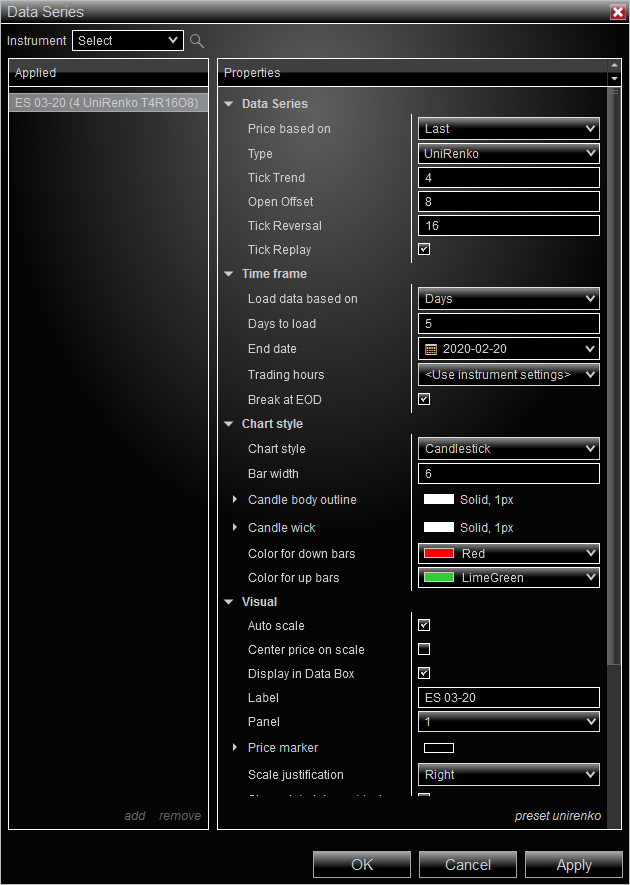Click the properties scroll down arrow
Image resolution: width=630 pixels, height=885 pixels.
click(x=614, y=79)
